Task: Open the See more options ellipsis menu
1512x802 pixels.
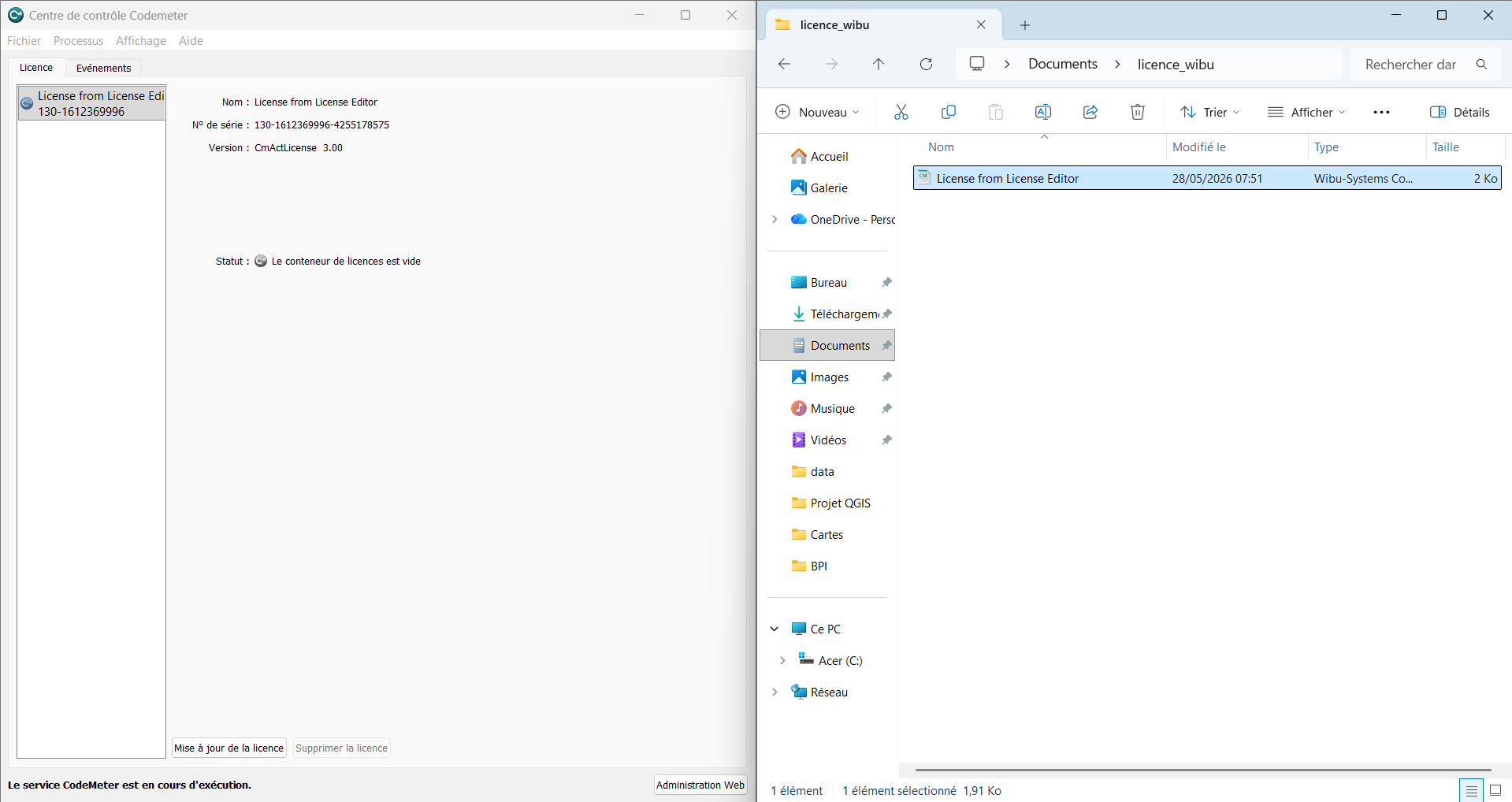Action: (x=1381, y=112)
